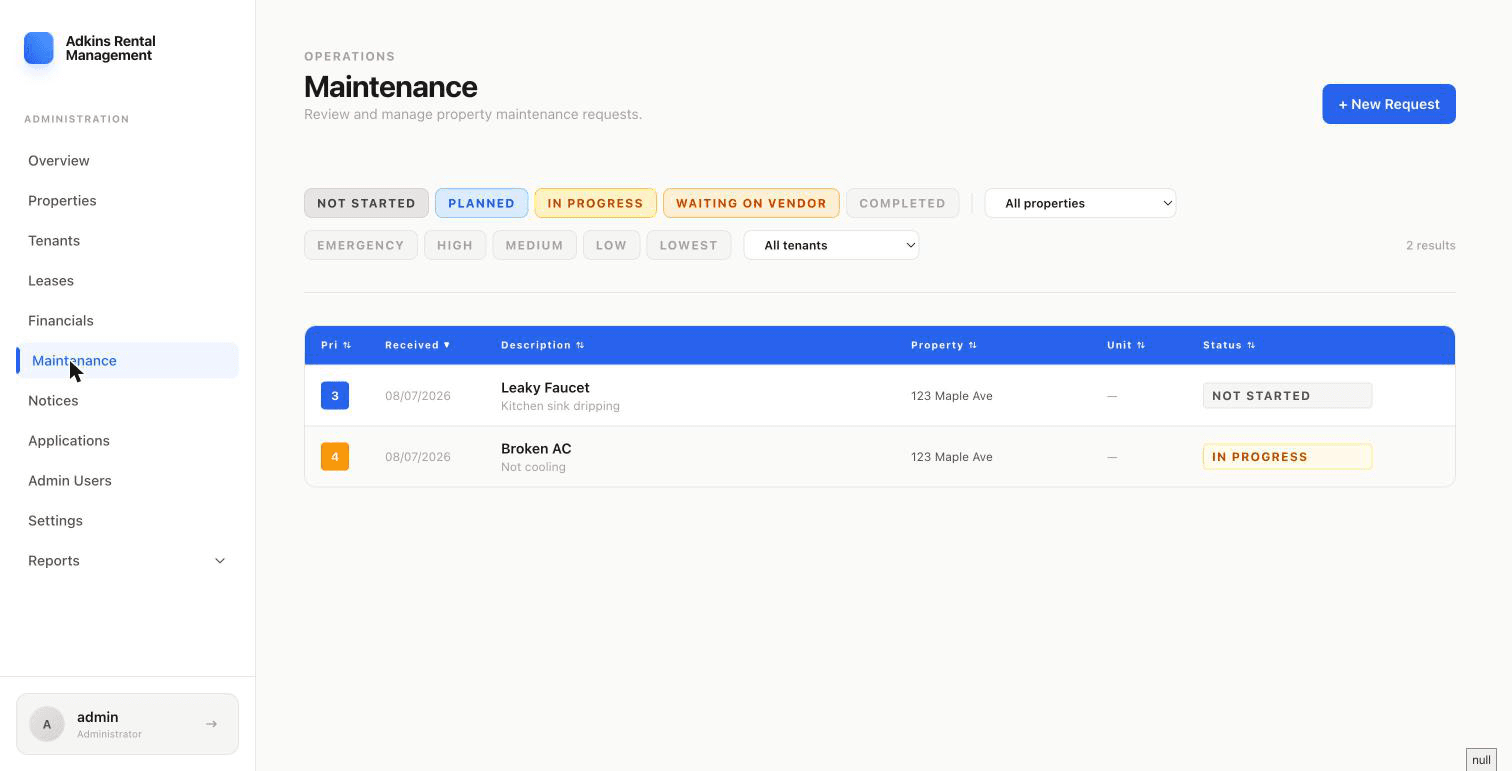Click the 08/07/2026 date for Broken AC
The width and height of the screenshot is (1512, 771).
click(418, 457)
